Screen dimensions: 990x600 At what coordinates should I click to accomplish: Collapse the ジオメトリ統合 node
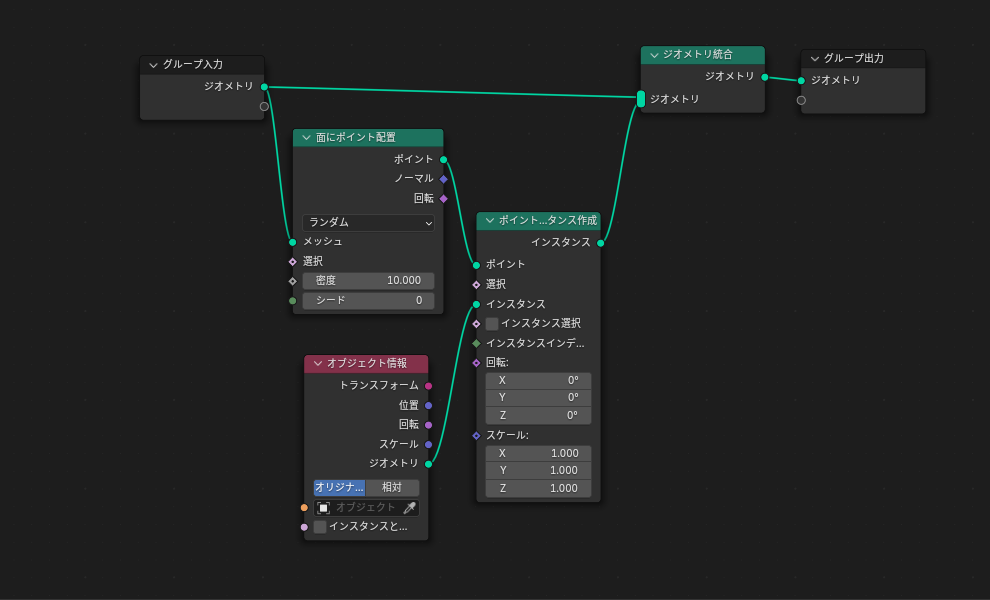(654, 55)
